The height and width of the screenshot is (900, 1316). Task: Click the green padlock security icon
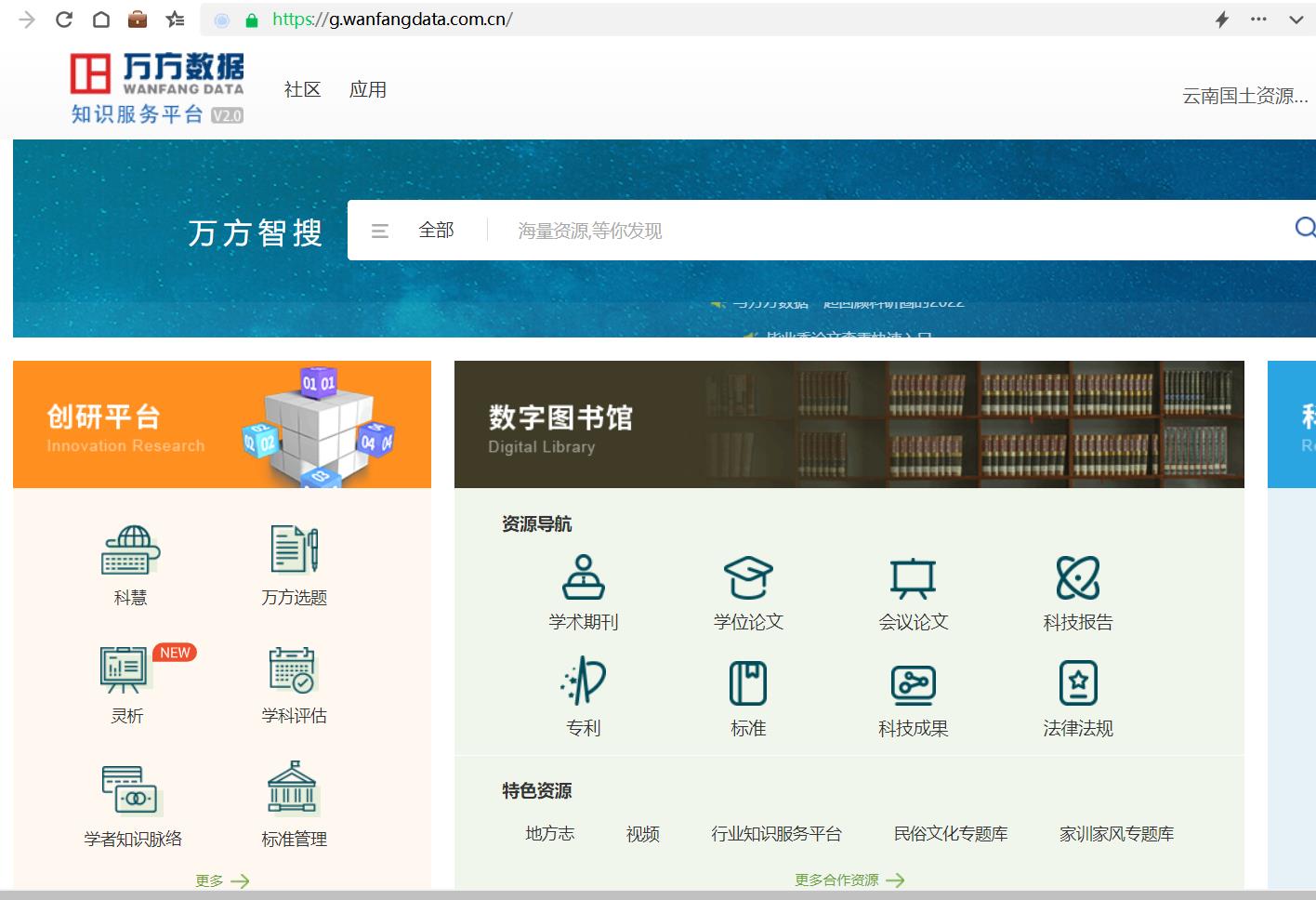pos(251,20)
